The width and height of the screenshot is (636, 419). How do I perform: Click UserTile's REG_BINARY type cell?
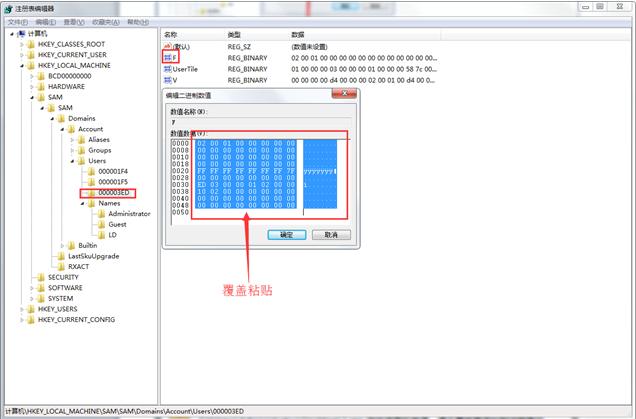pos(247,69)
